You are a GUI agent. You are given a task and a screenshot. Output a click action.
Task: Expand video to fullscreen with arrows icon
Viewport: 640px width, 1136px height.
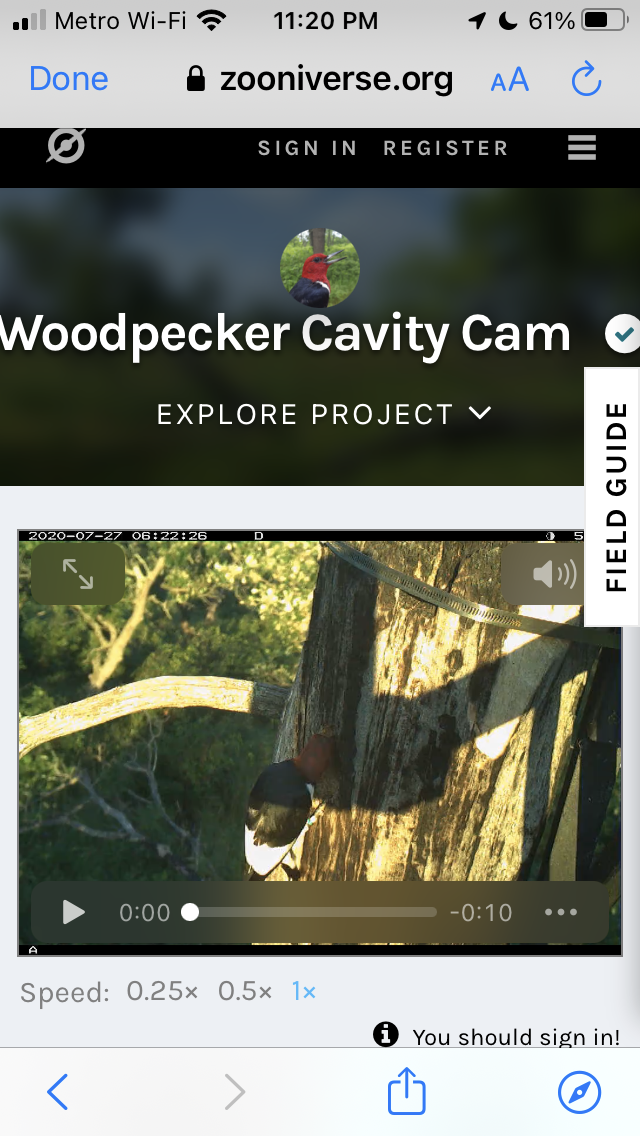(x=78, y=574)
